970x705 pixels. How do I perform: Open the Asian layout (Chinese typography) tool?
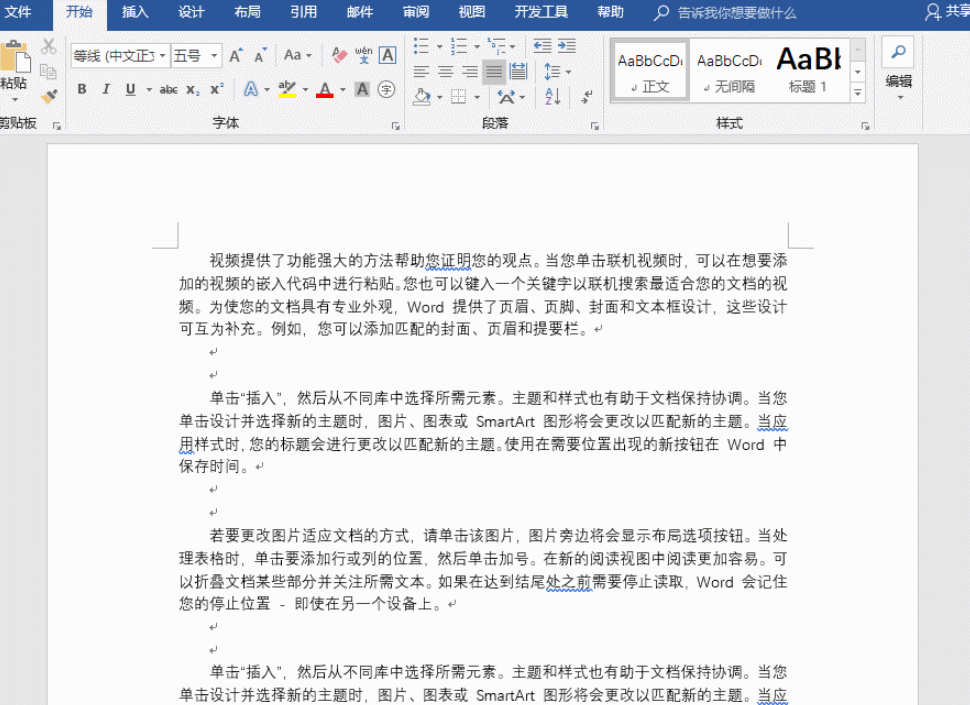coord(506,96)
